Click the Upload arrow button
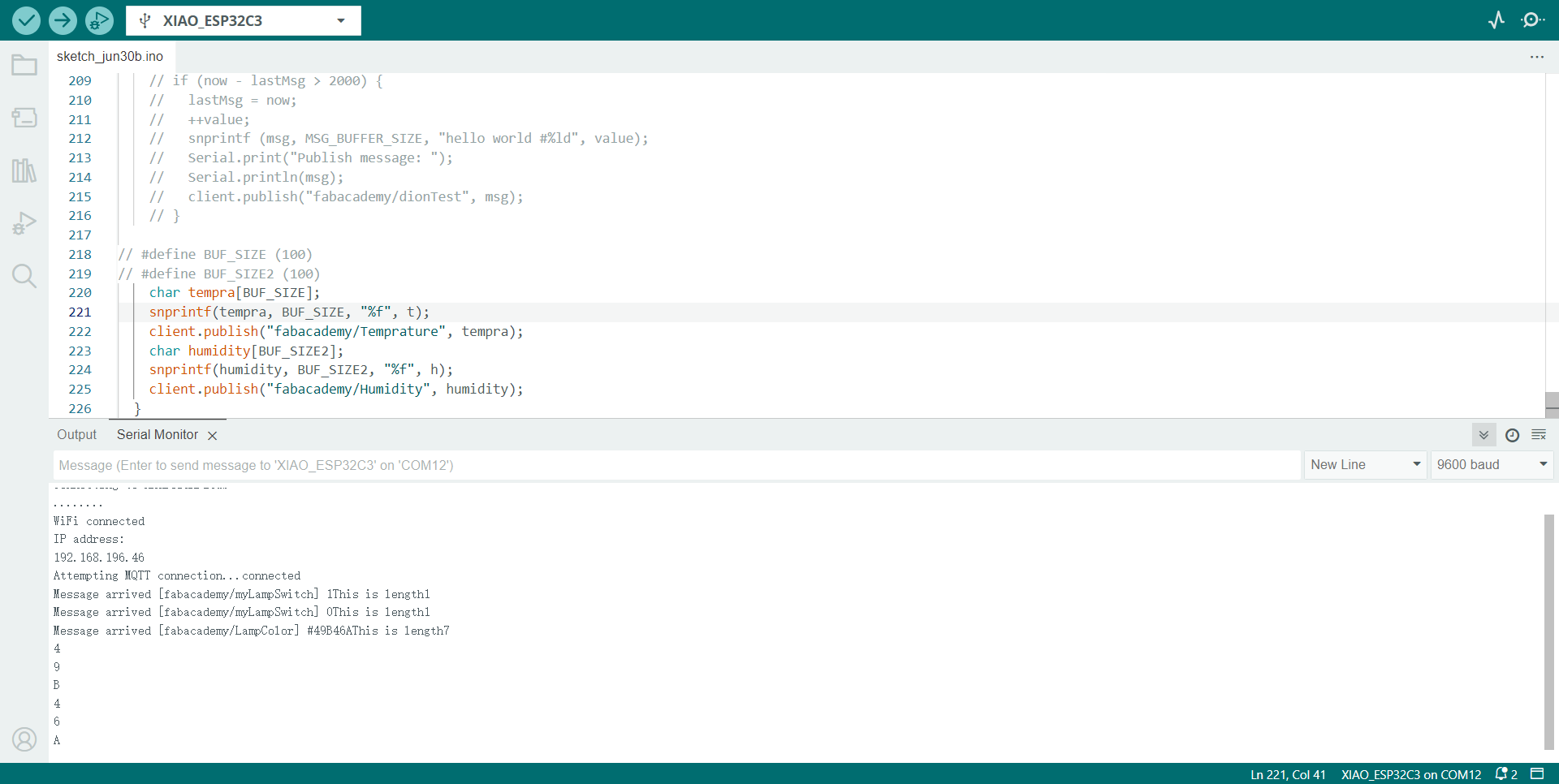The width and height of the screenshot is (1559, 784). coord(63,20)
